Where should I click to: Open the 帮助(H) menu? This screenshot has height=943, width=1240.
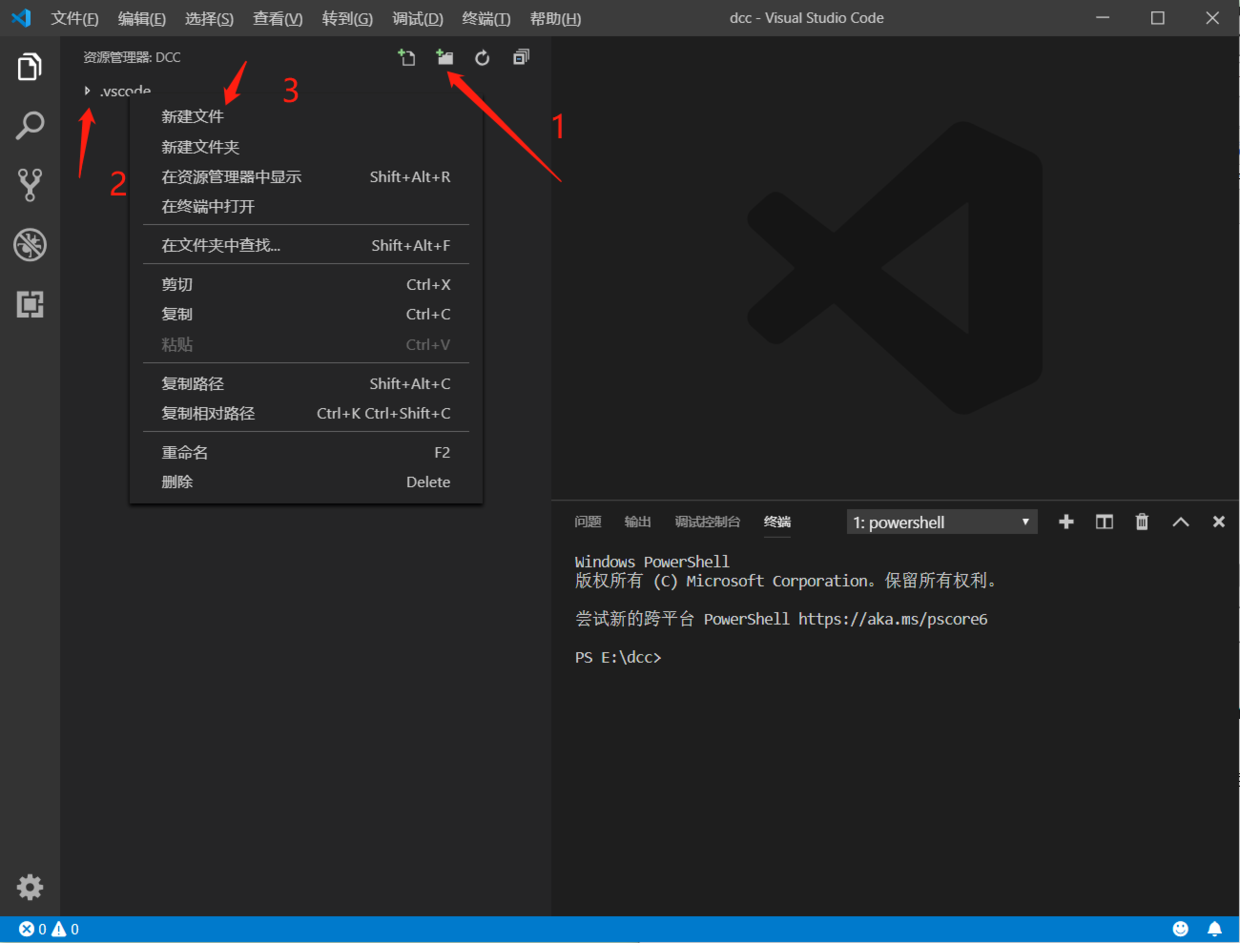coord(555,19)
